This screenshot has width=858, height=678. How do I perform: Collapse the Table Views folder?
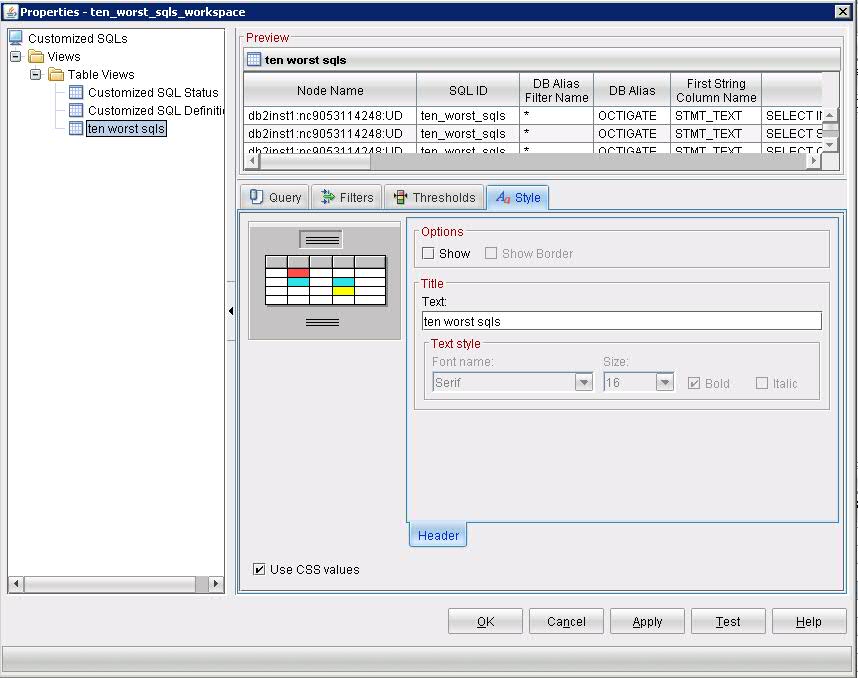click(35, 74)
